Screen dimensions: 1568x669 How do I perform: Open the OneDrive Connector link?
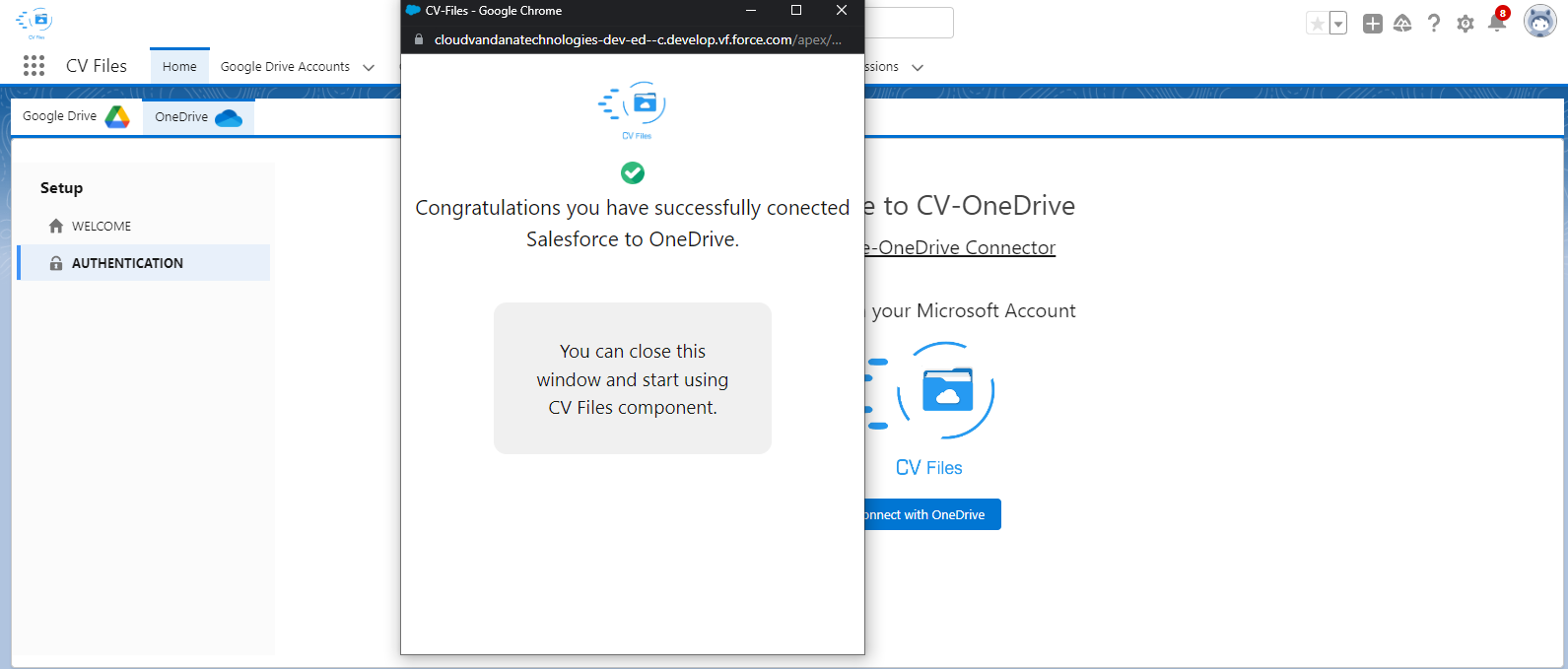pos(960,247)
